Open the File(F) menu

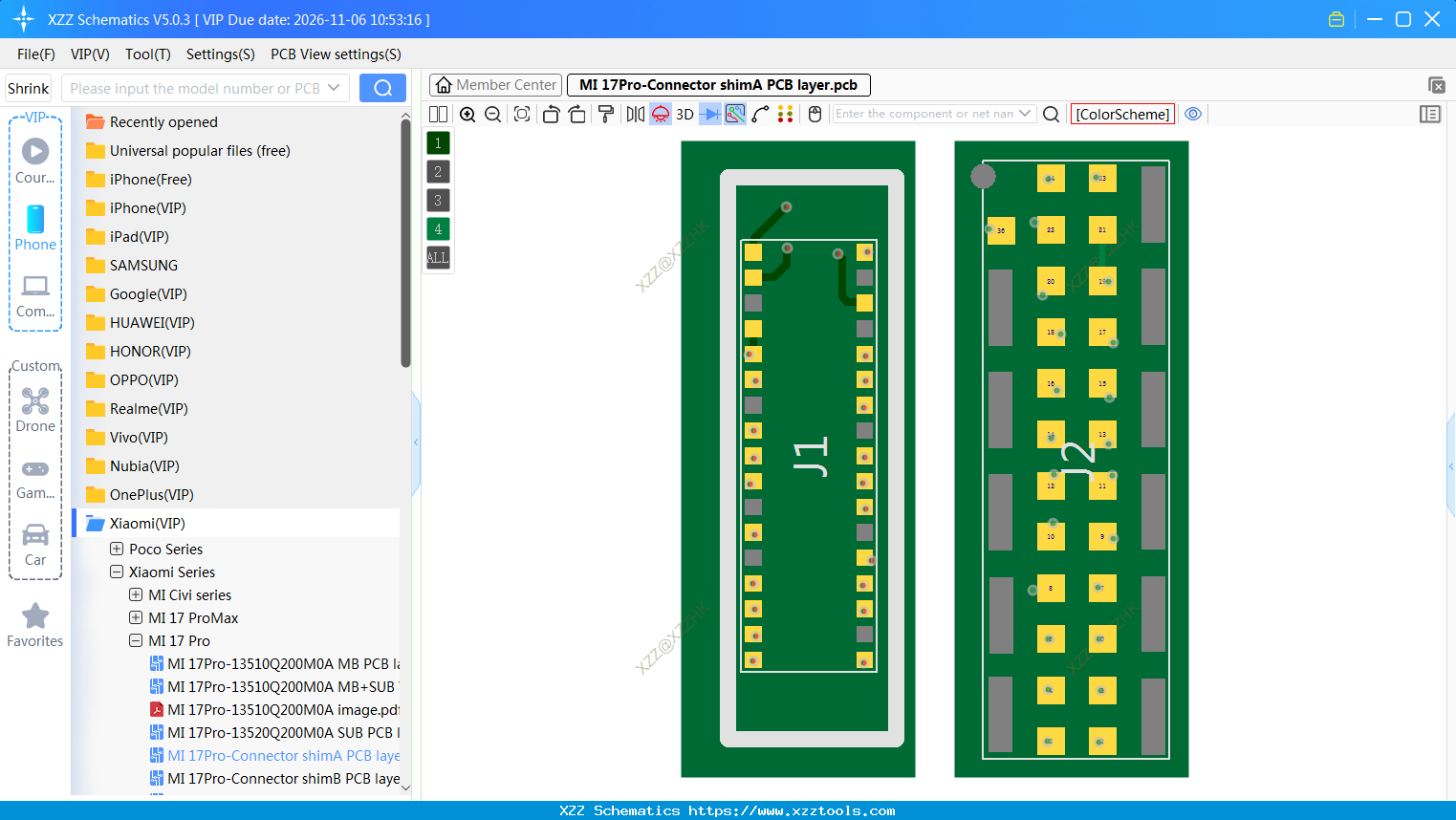click(x=36, y=54)
